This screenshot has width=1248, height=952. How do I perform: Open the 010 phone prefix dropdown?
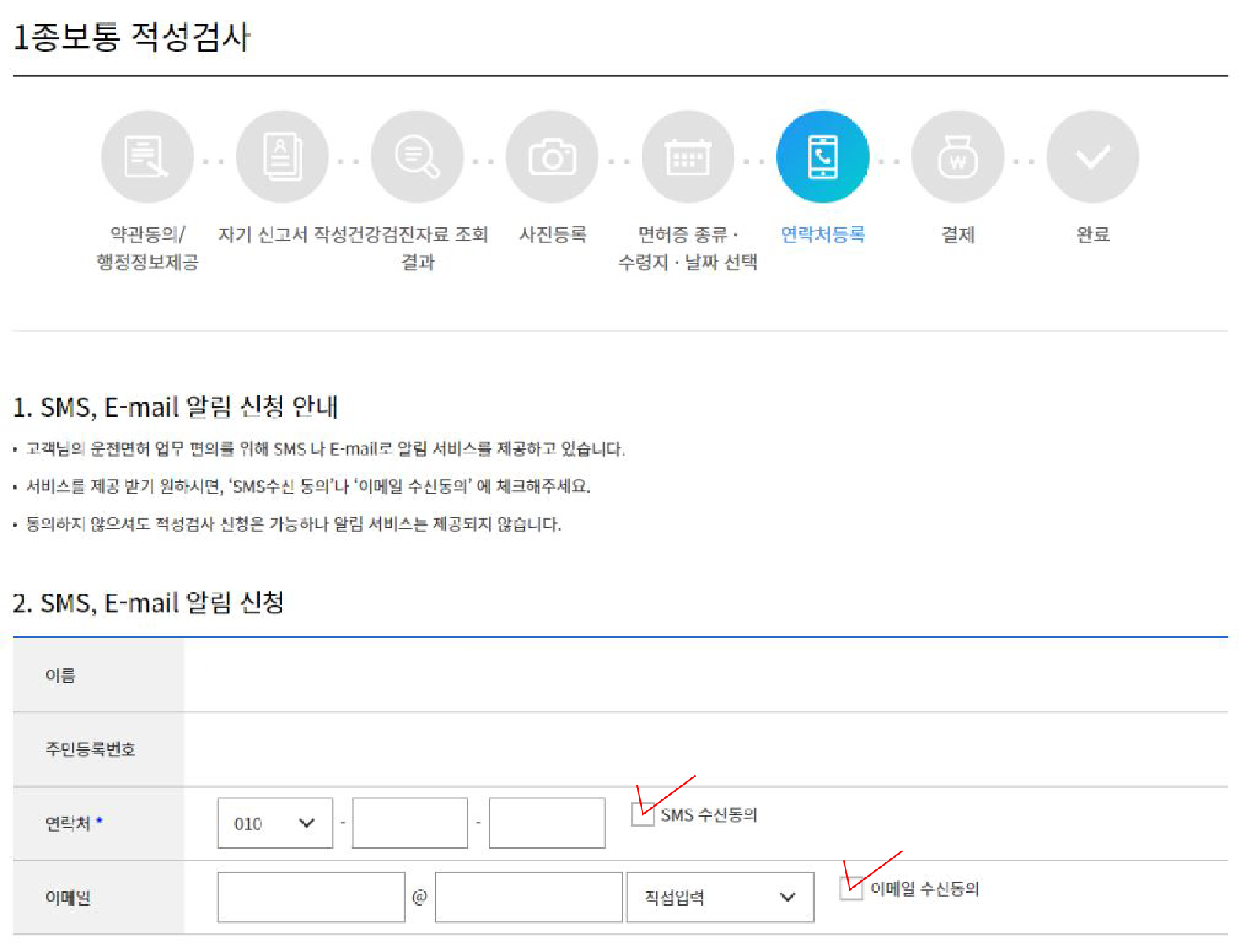click(274, 823)
